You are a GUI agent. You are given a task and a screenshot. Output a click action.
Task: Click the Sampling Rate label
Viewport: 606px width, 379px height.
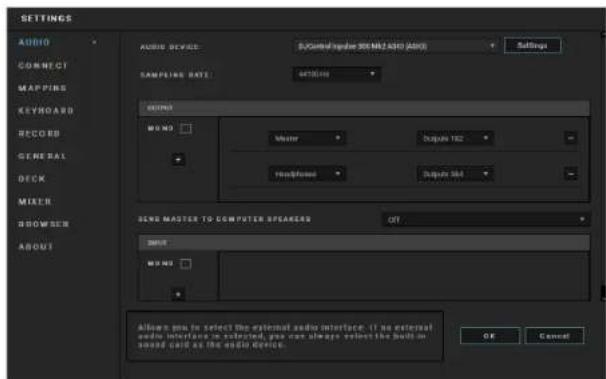[175, 75]
